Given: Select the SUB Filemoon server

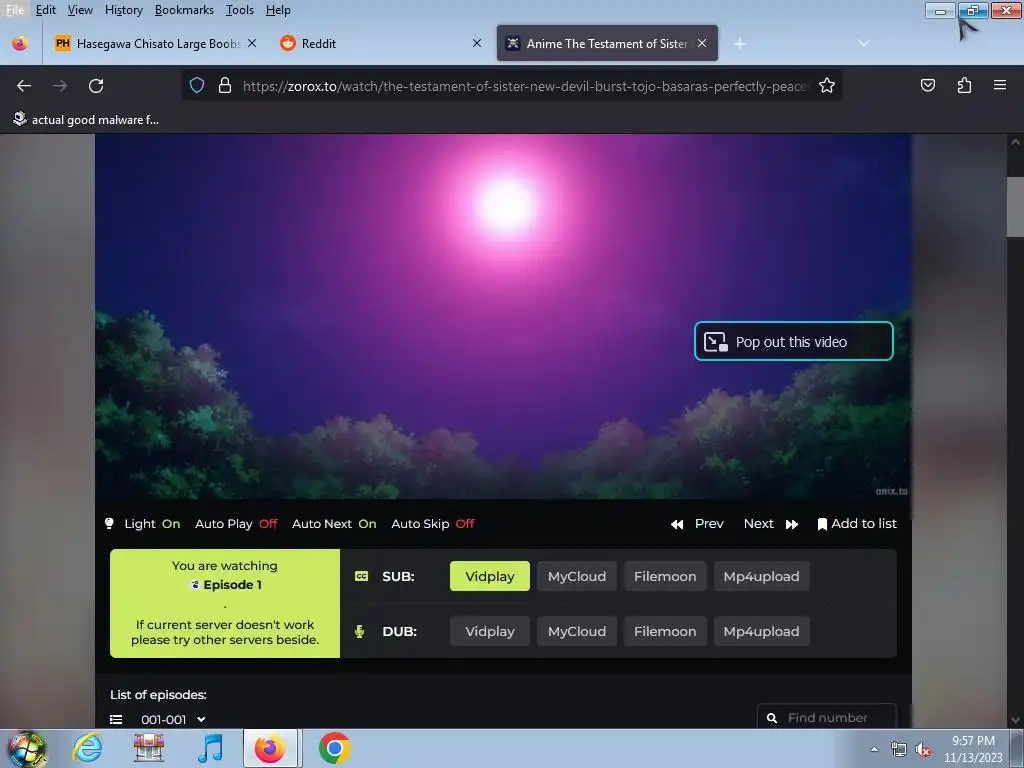Looking at the screenshot, I should (665, 576).
